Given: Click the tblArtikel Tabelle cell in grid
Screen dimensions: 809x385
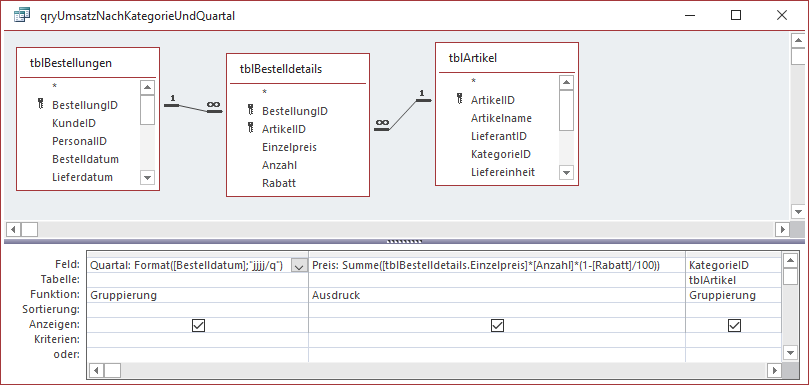Looking at the screenshot, I should 733,280.
